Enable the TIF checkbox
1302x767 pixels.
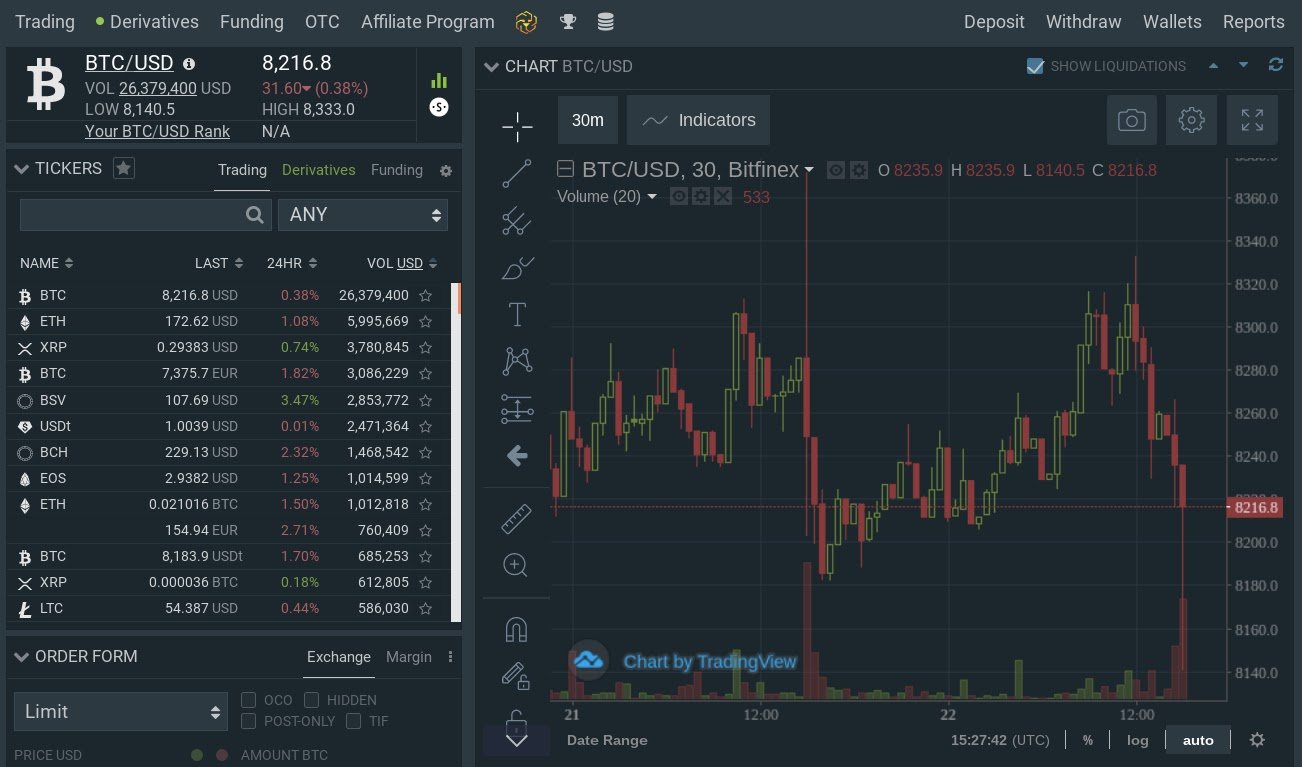pos(354,721)
